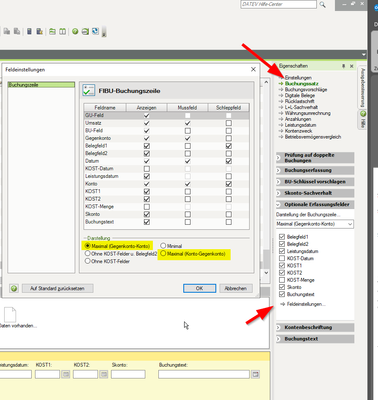Click the green printer-style toolbar icon
The image size is (378, 400).
[85, 31]
